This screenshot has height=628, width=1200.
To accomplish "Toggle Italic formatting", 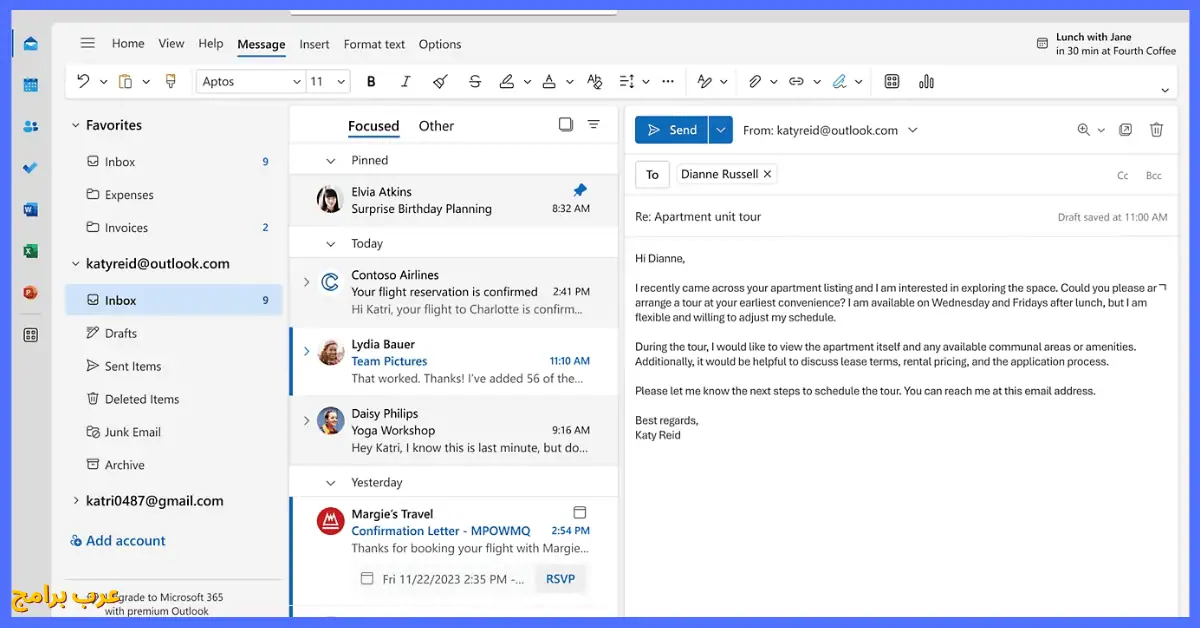I will 405,82.
